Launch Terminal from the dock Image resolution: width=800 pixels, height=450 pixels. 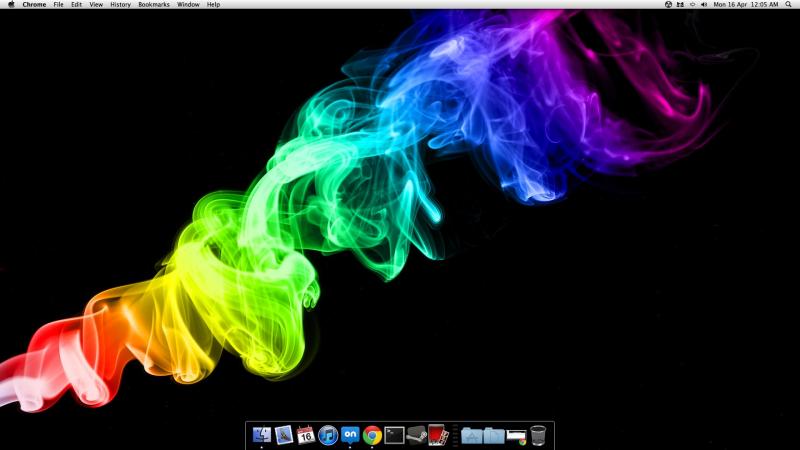pyautogui.click(x=394, y=435)
